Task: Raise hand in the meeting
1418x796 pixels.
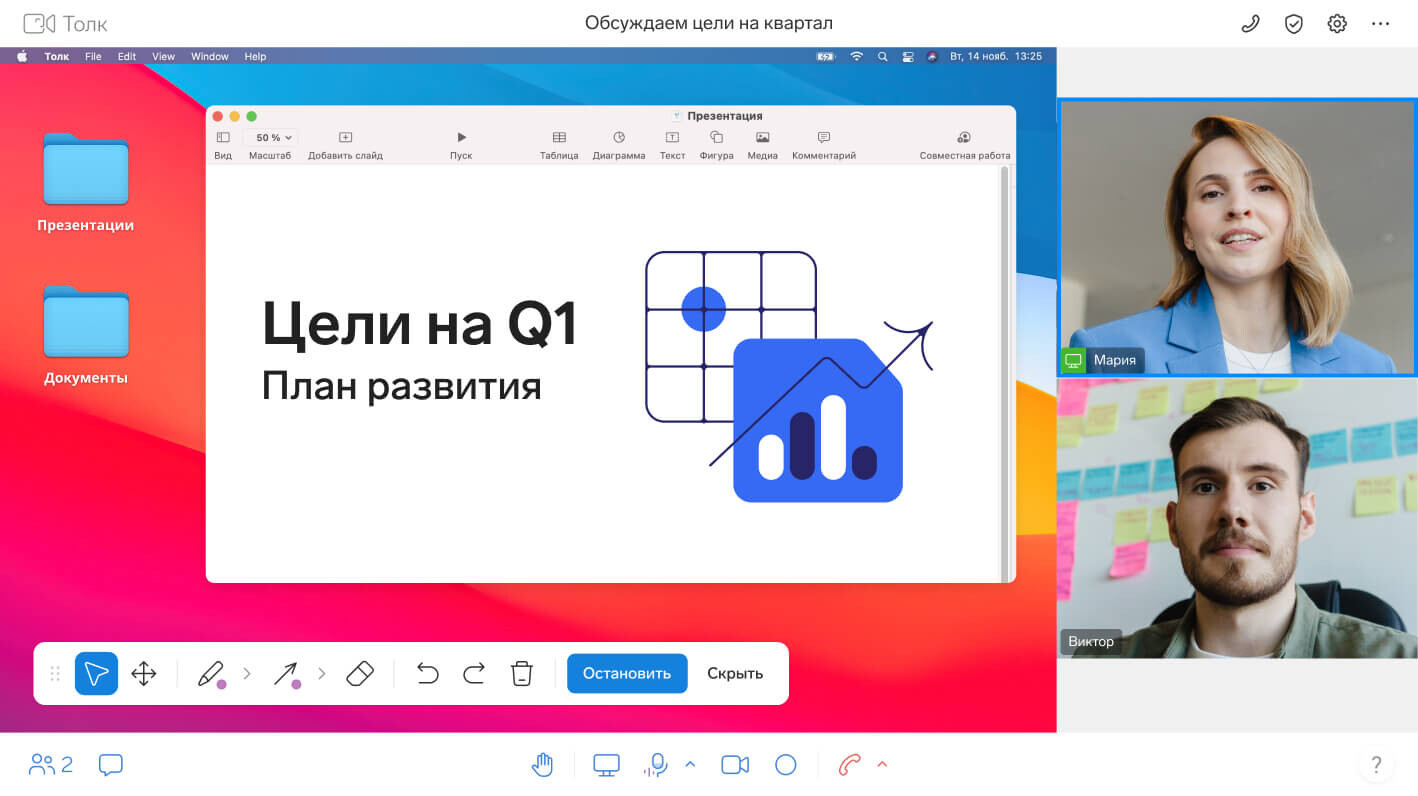Action: click(542, 765)
